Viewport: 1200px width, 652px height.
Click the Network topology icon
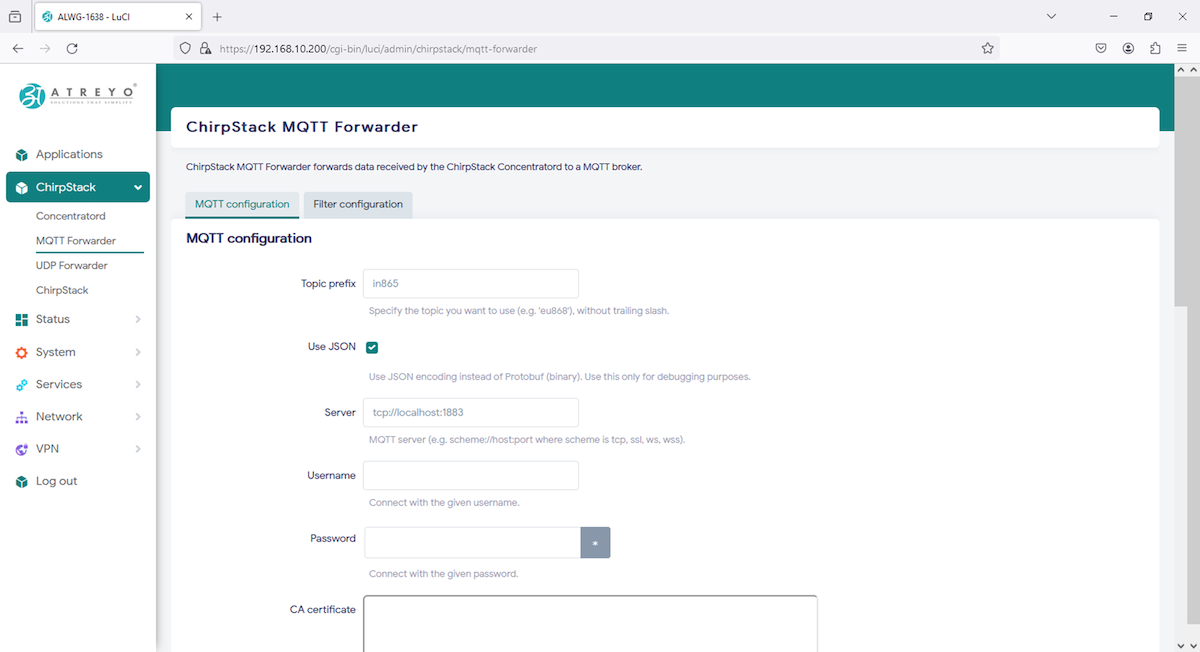click(22, 417)
